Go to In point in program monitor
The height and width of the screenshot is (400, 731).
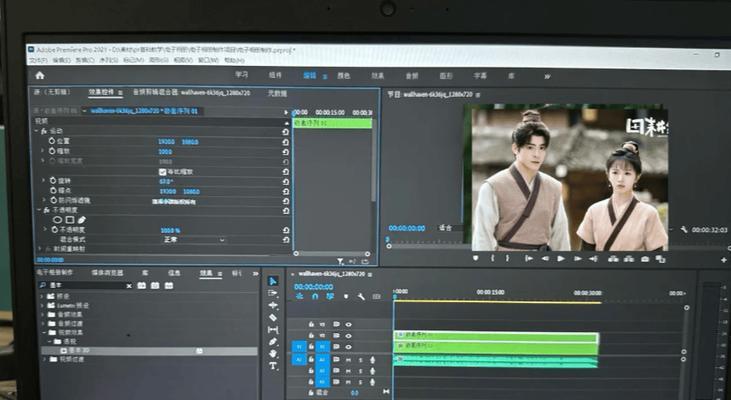pyautogui.click(x=529, y=258)
